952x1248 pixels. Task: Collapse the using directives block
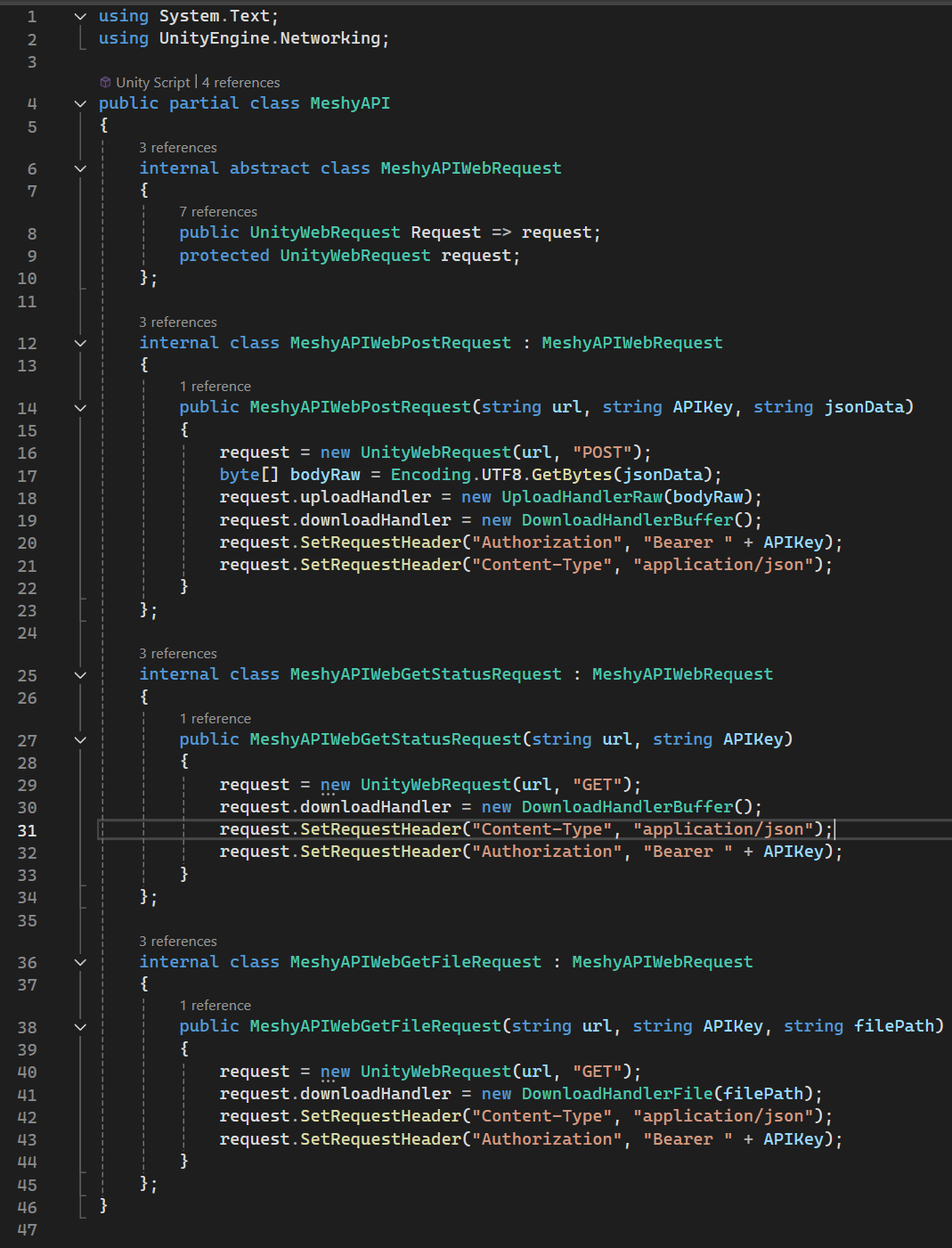(80, 16)
